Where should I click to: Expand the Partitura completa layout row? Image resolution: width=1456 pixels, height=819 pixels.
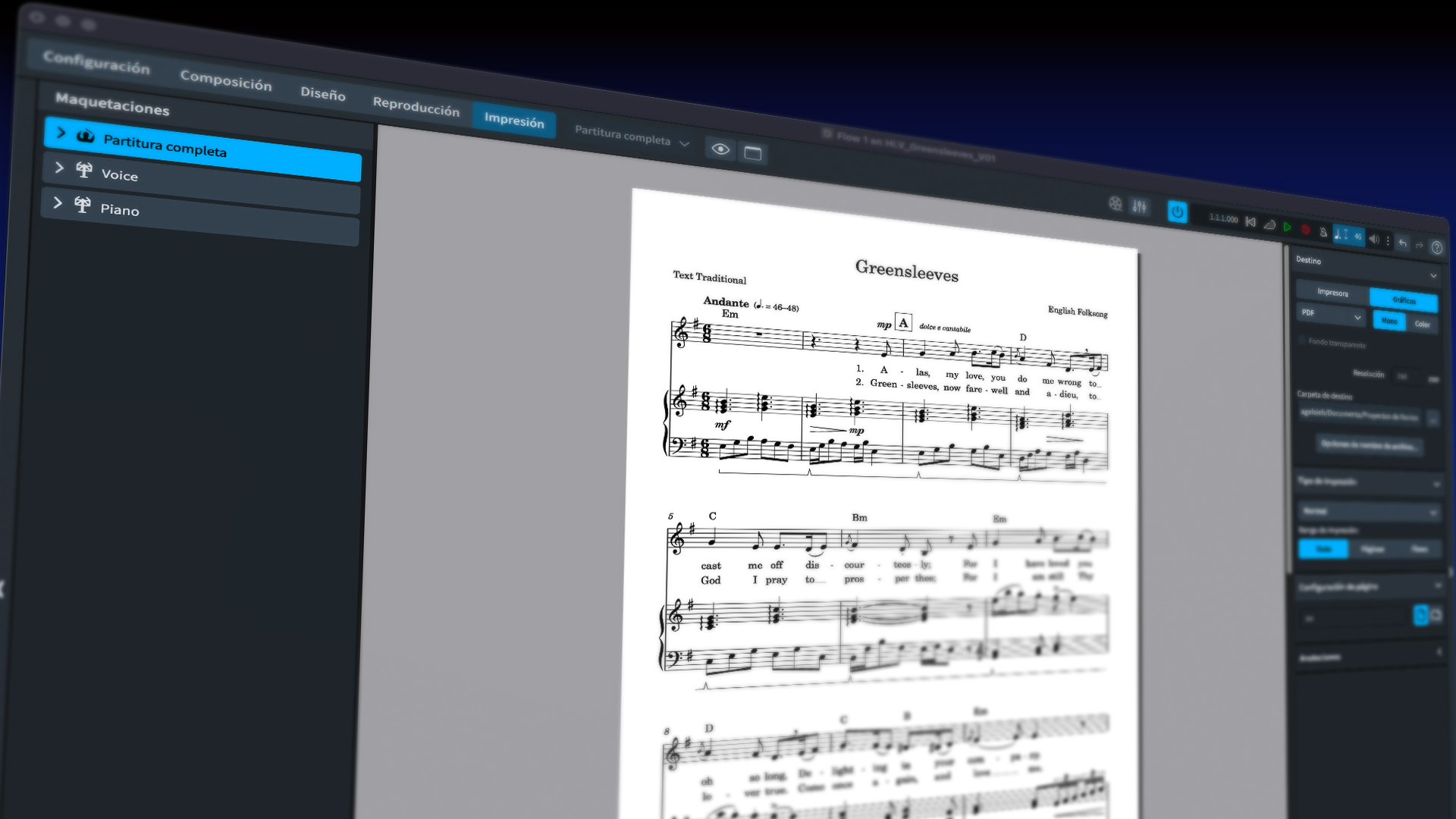point(61,133)
